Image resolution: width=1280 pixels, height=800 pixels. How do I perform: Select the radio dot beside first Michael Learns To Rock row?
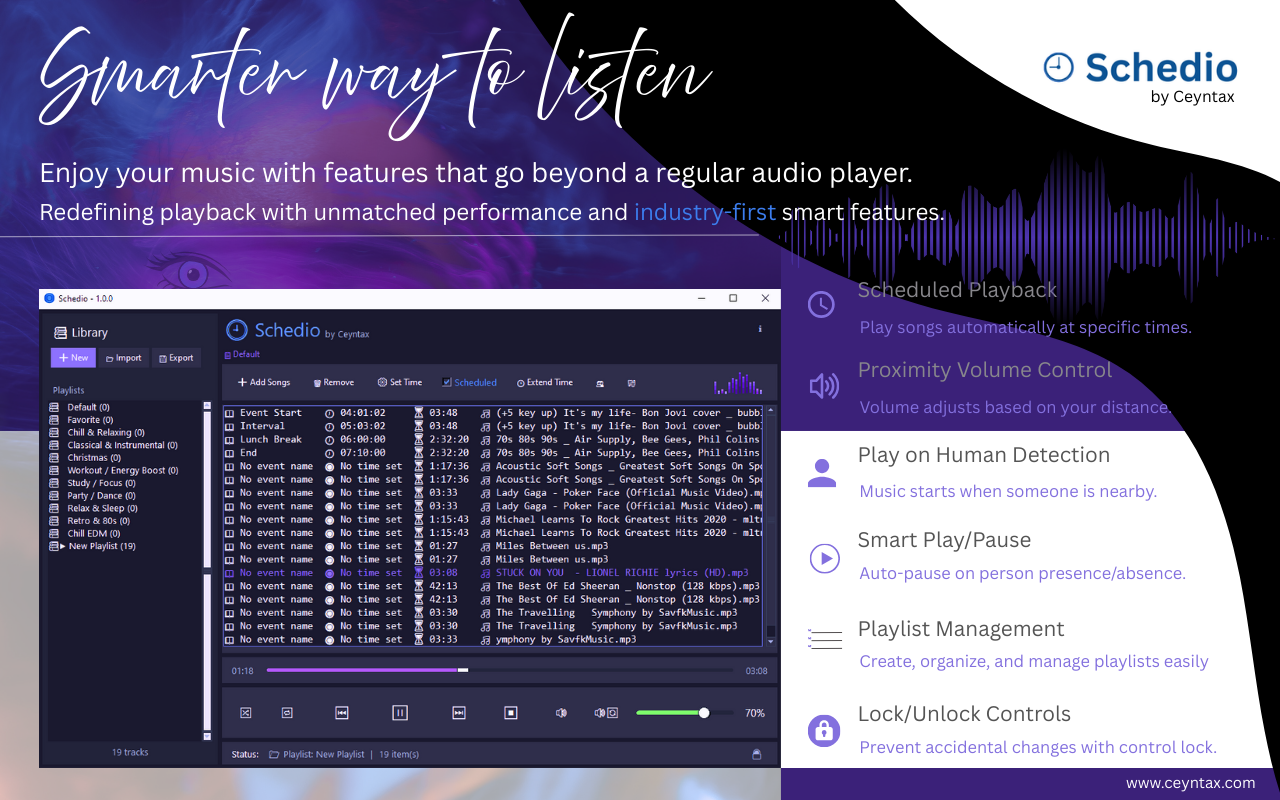(x=330, y=520)
